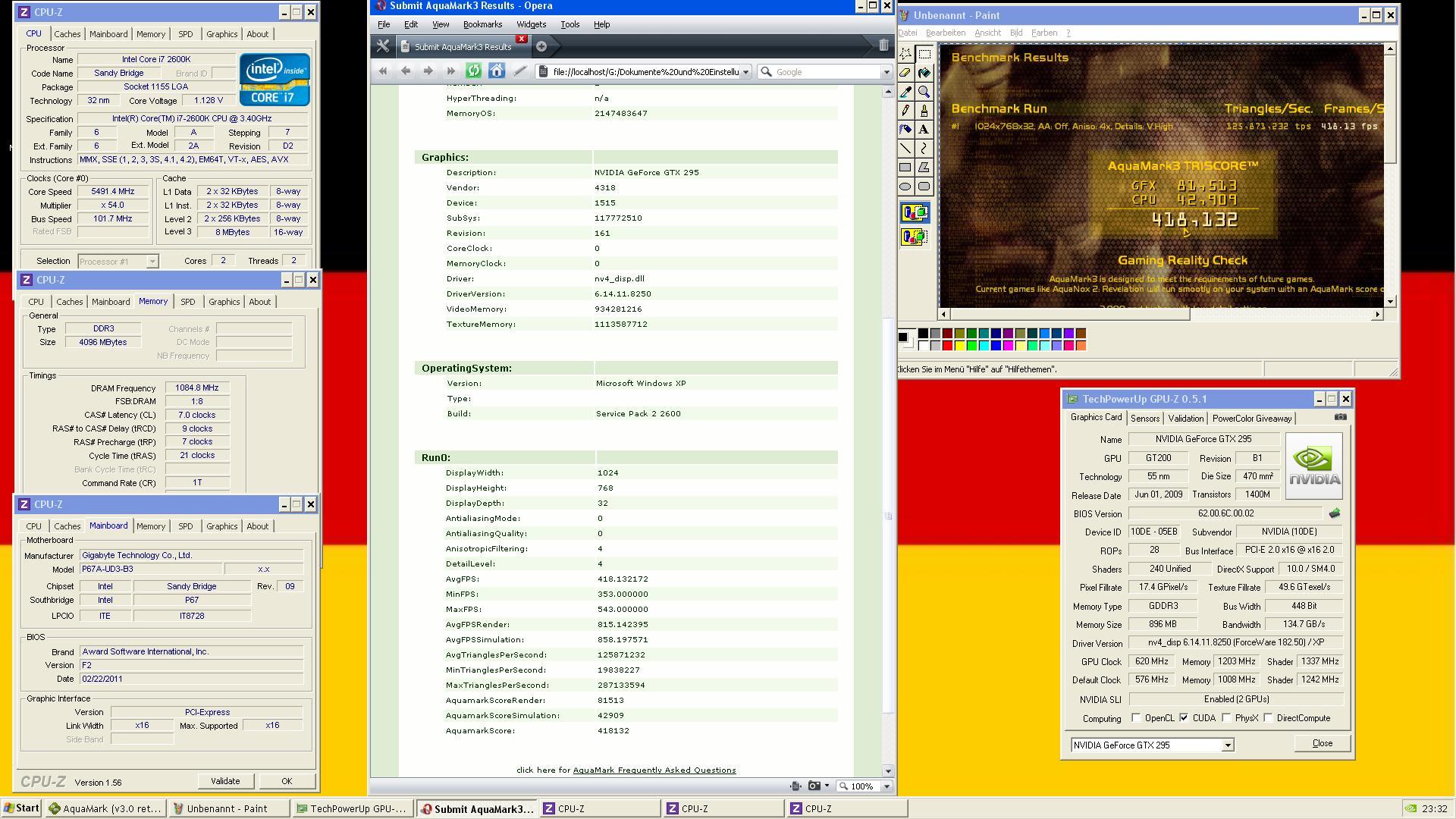Pick the Color Picker eyedropper tool
1456x819 pixels.
pos(905,92)
